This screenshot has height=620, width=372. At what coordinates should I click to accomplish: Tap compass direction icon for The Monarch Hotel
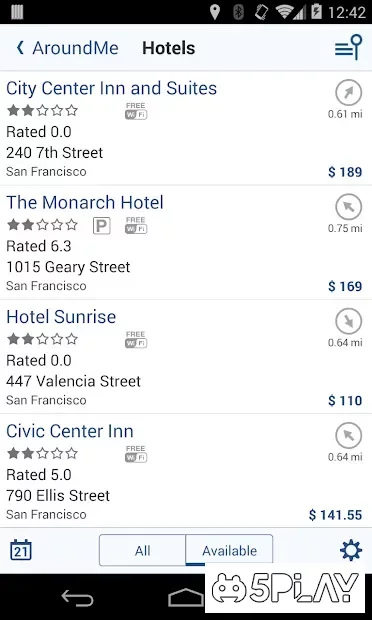tap(349, 207)
